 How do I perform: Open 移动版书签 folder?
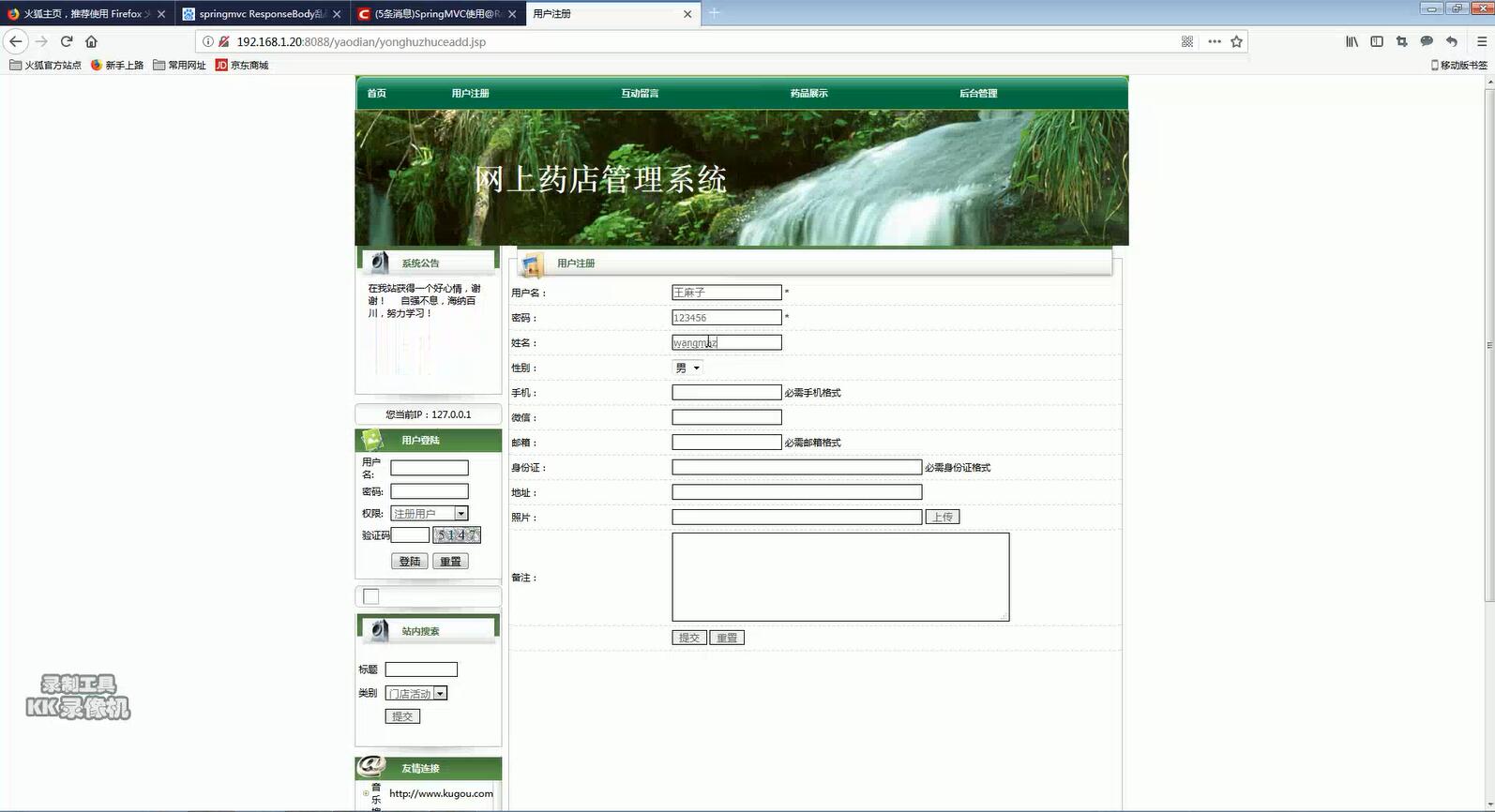(1459, 65)
